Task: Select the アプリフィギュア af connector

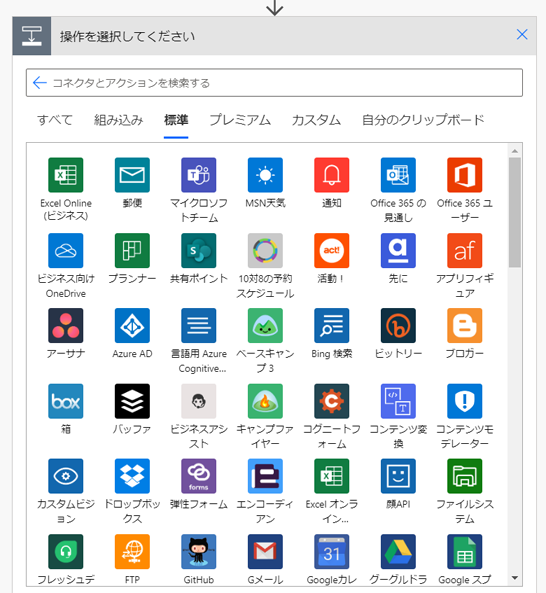Action: click(465, 250)
